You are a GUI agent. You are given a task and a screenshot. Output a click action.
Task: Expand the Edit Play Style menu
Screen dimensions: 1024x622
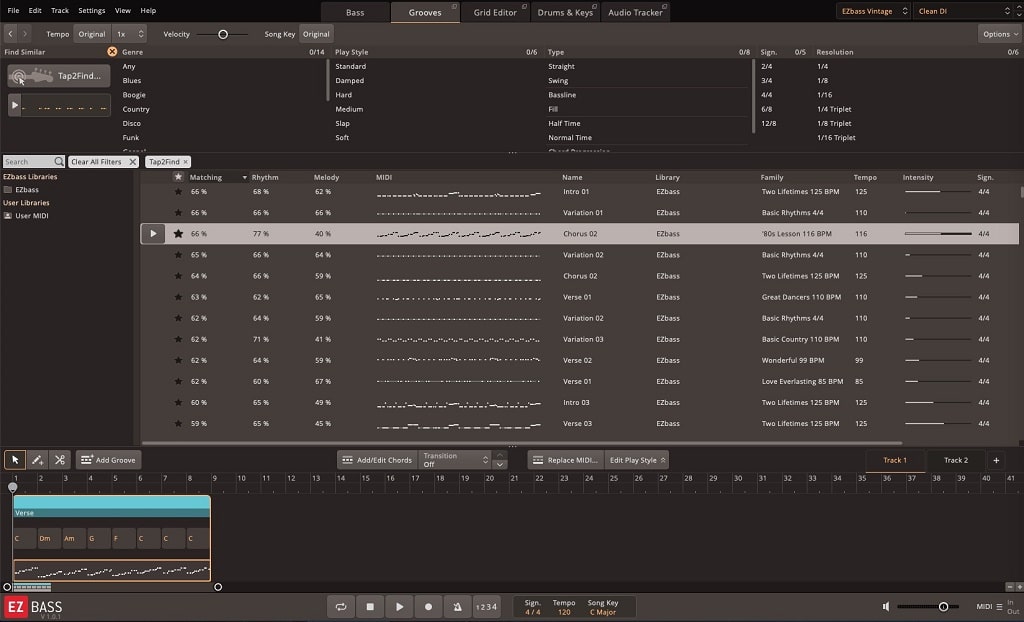(x=637, y=460)
